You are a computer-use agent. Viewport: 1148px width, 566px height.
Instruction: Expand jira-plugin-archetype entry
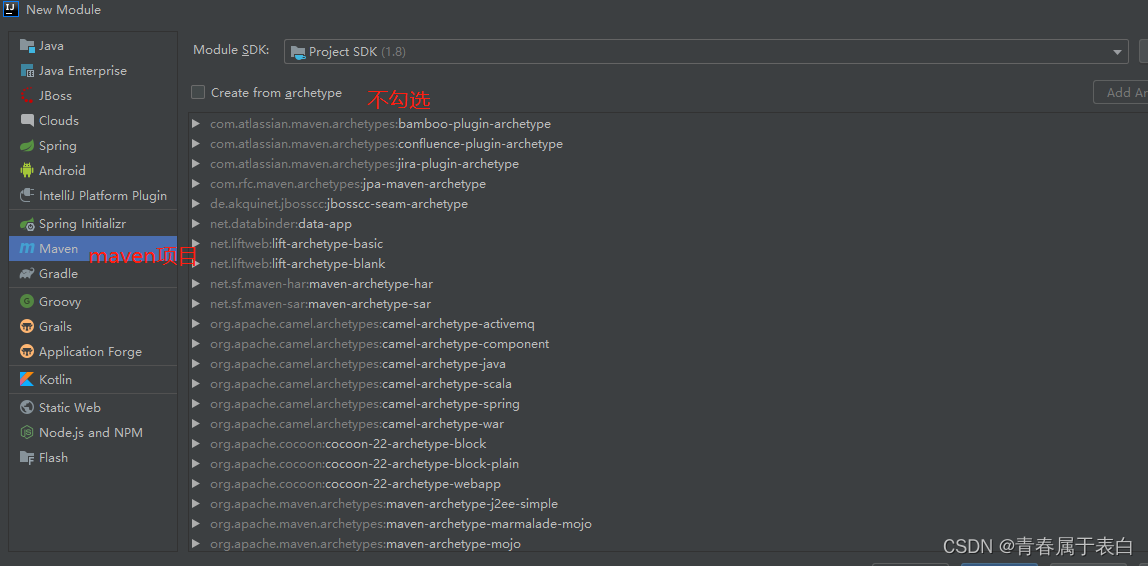click(x=195, y=164)
